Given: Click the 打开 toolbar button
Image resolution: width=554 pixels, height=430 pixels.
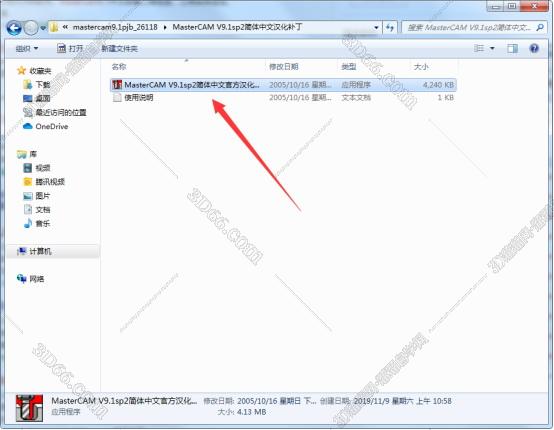Looking at the screenshot, I should tap(70, 48).
